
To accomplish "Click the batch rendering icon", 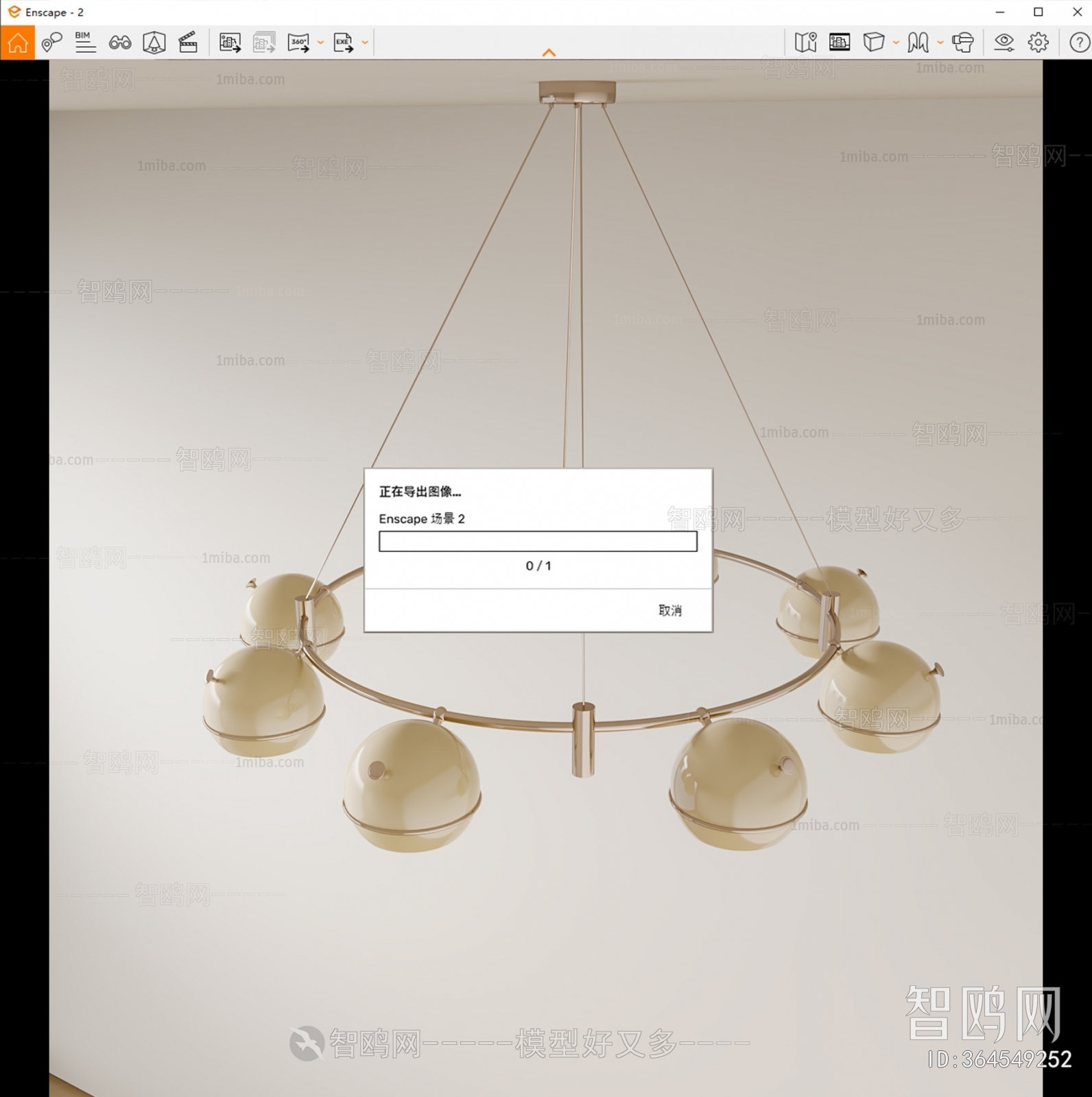I will pyautogui.click(x=264, y=43).
